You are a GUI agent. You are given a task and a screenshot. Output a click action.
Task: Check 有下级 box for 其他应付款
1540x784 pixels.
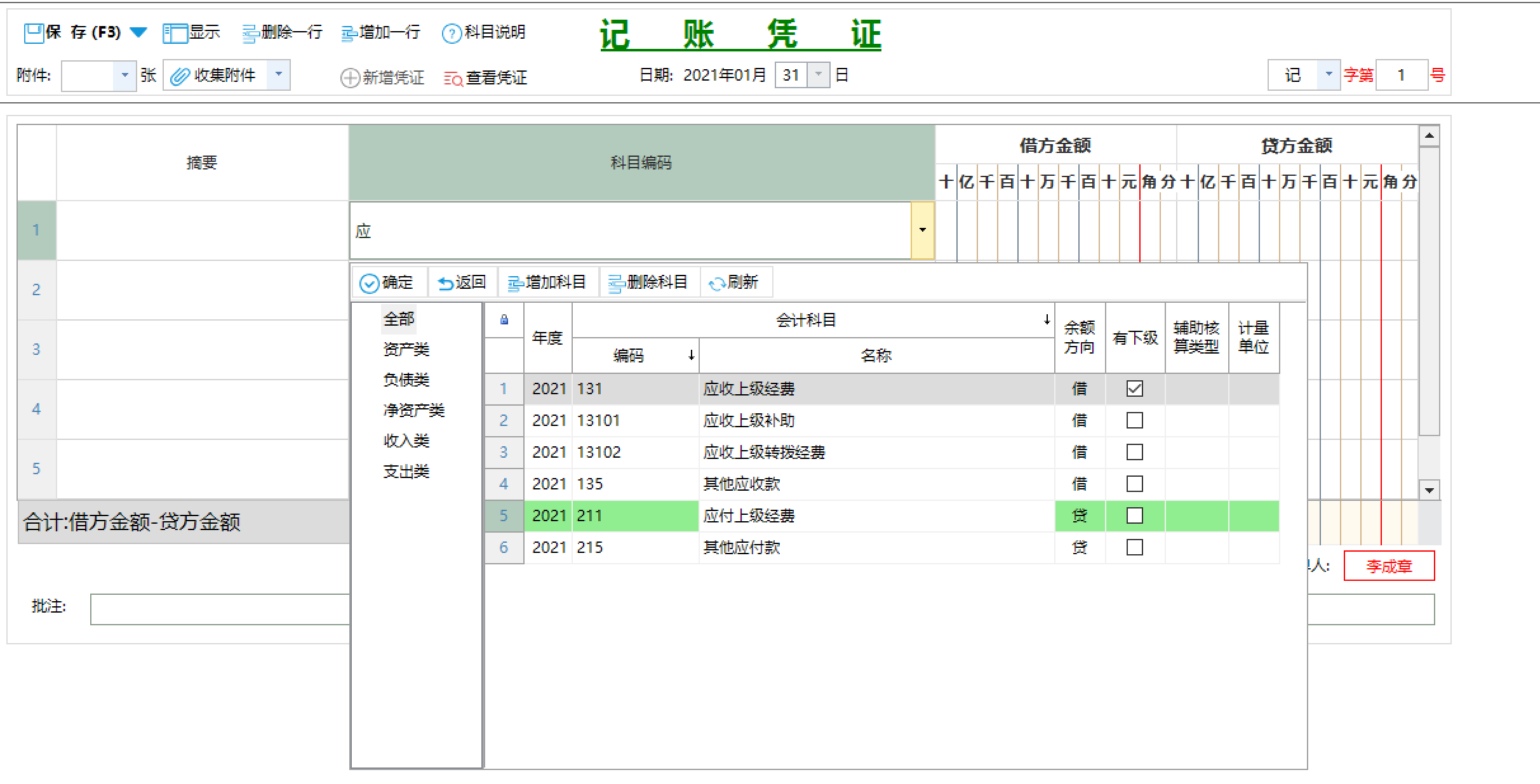[x=1134, y=547]
